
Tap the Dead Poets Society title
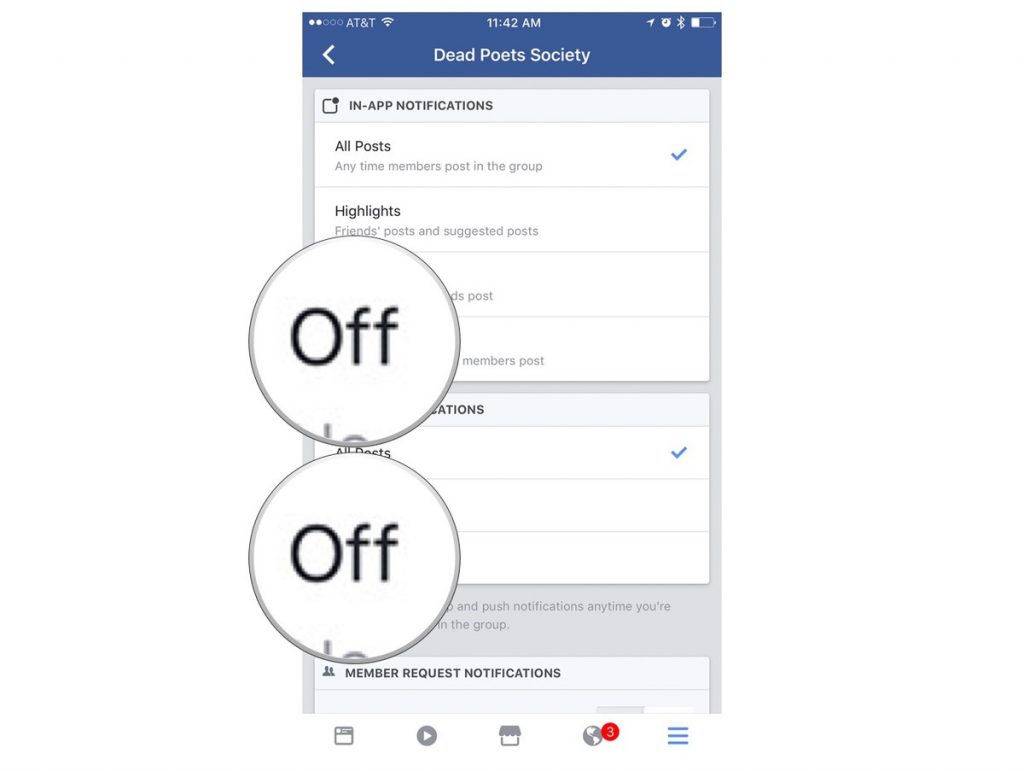[512, 55]
